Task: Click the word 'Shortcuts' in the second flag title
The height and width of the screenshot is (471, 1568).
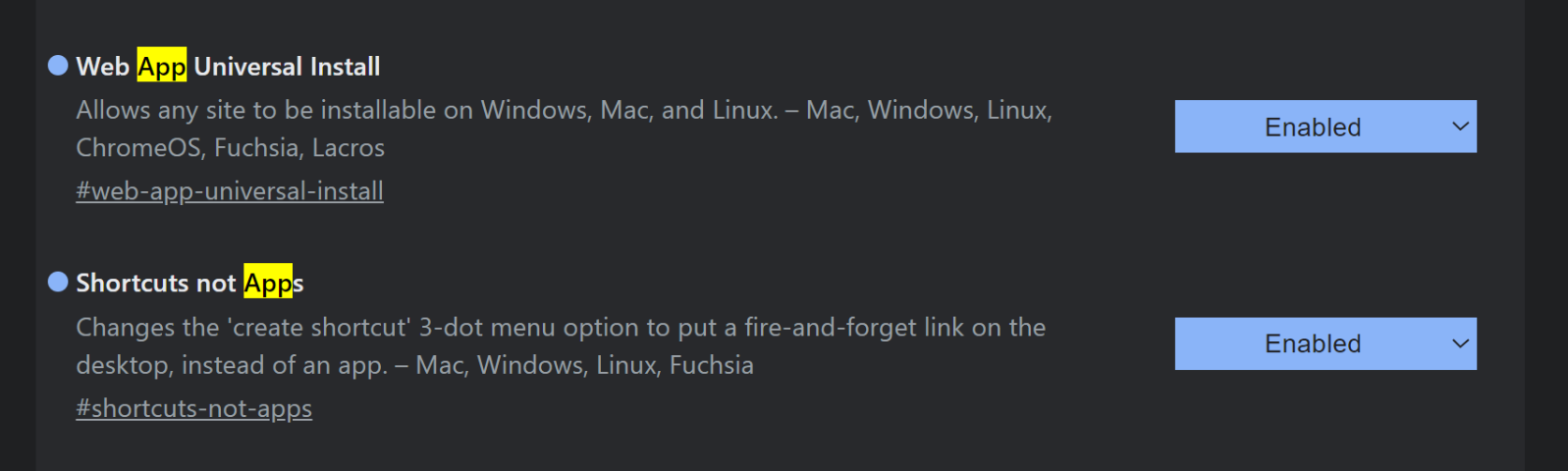Action: (x=132, y=283)
